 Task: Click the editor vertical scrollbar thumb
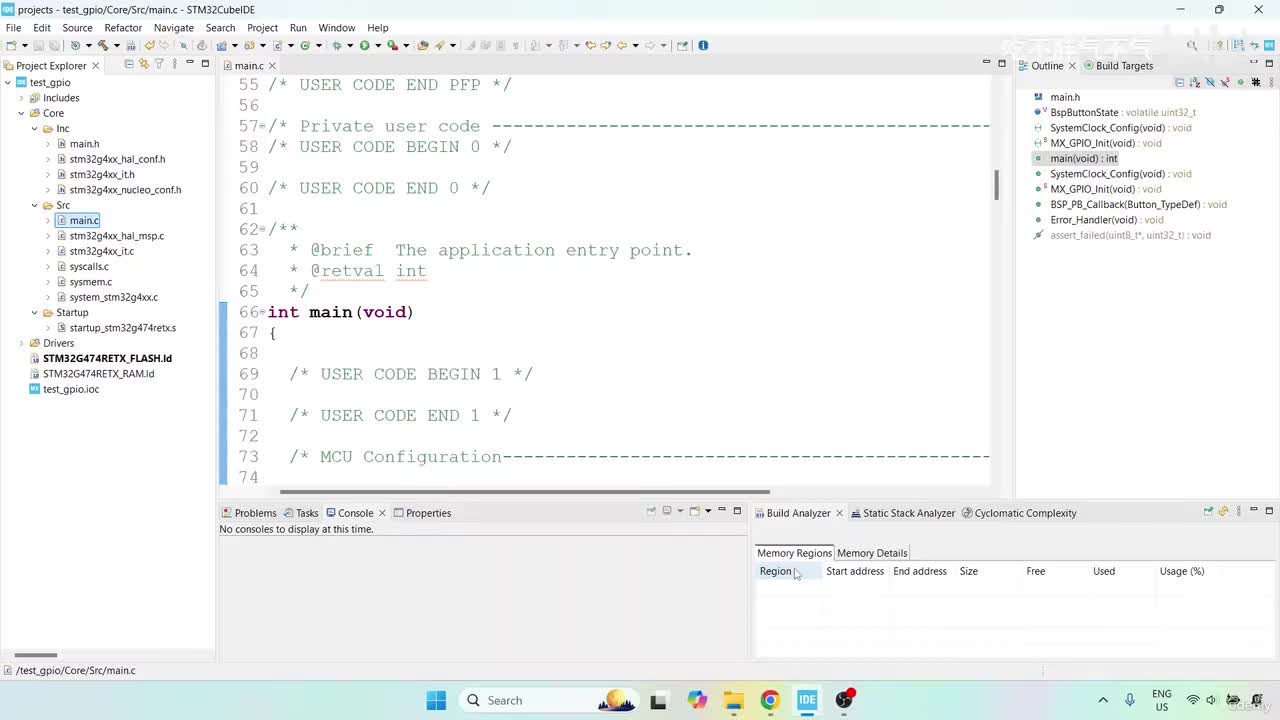(x=996, y=185)
